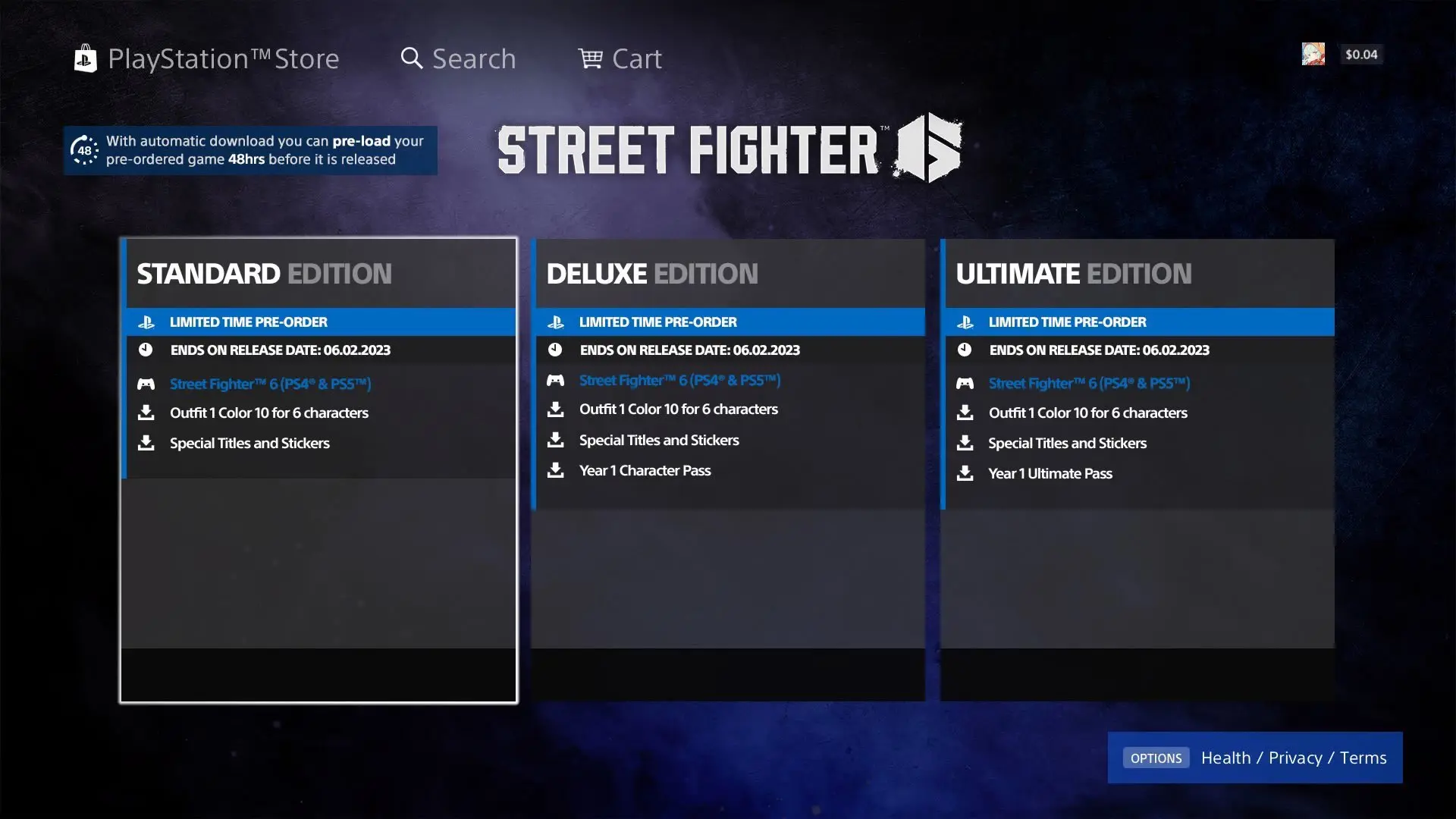Toggle pre-order on Ultimate Edition

pyautogui.click(x=1140, y=321)
